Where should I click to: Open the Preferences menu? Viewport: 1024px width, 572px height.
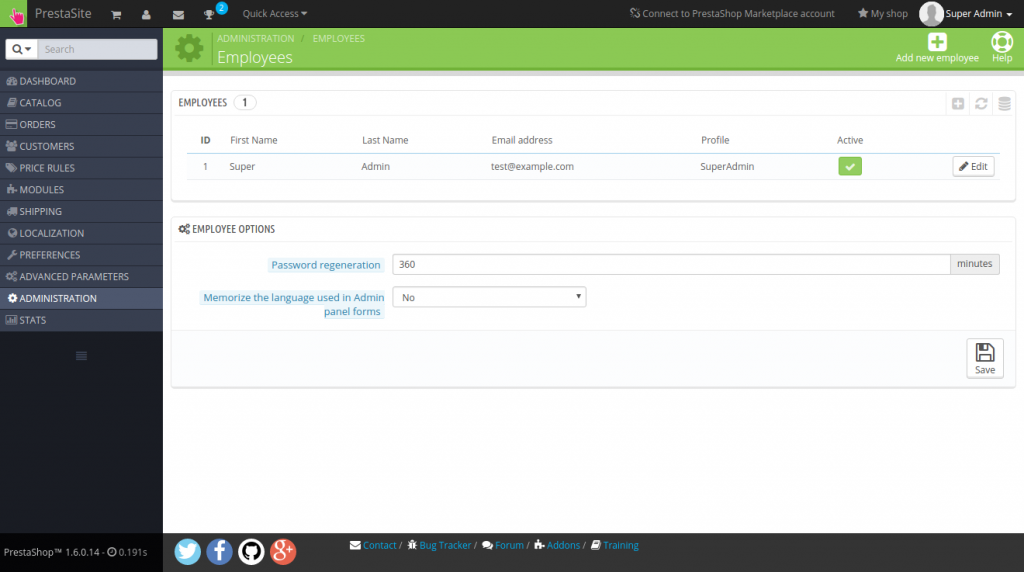[x=81, y=255]
